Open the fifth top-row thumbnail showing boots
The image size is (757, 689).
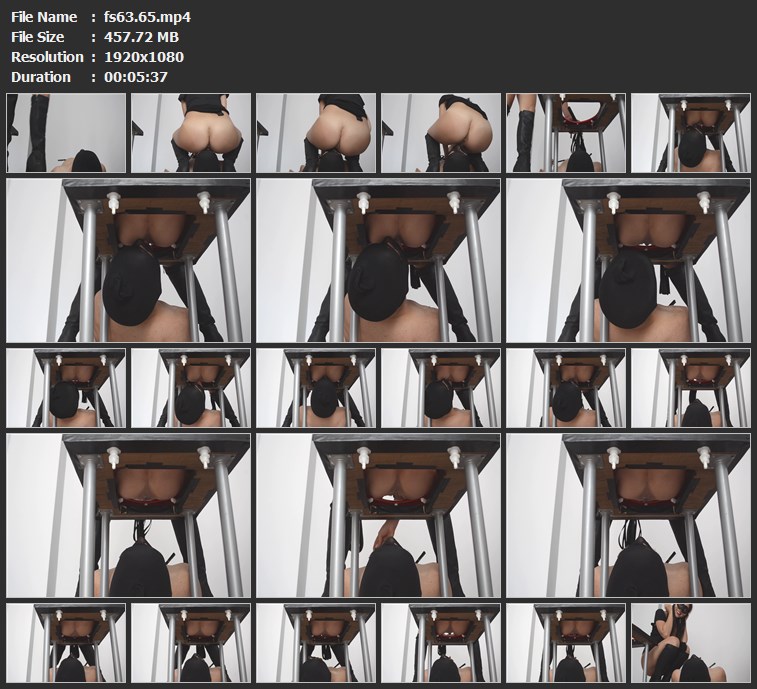coord(566,133)
